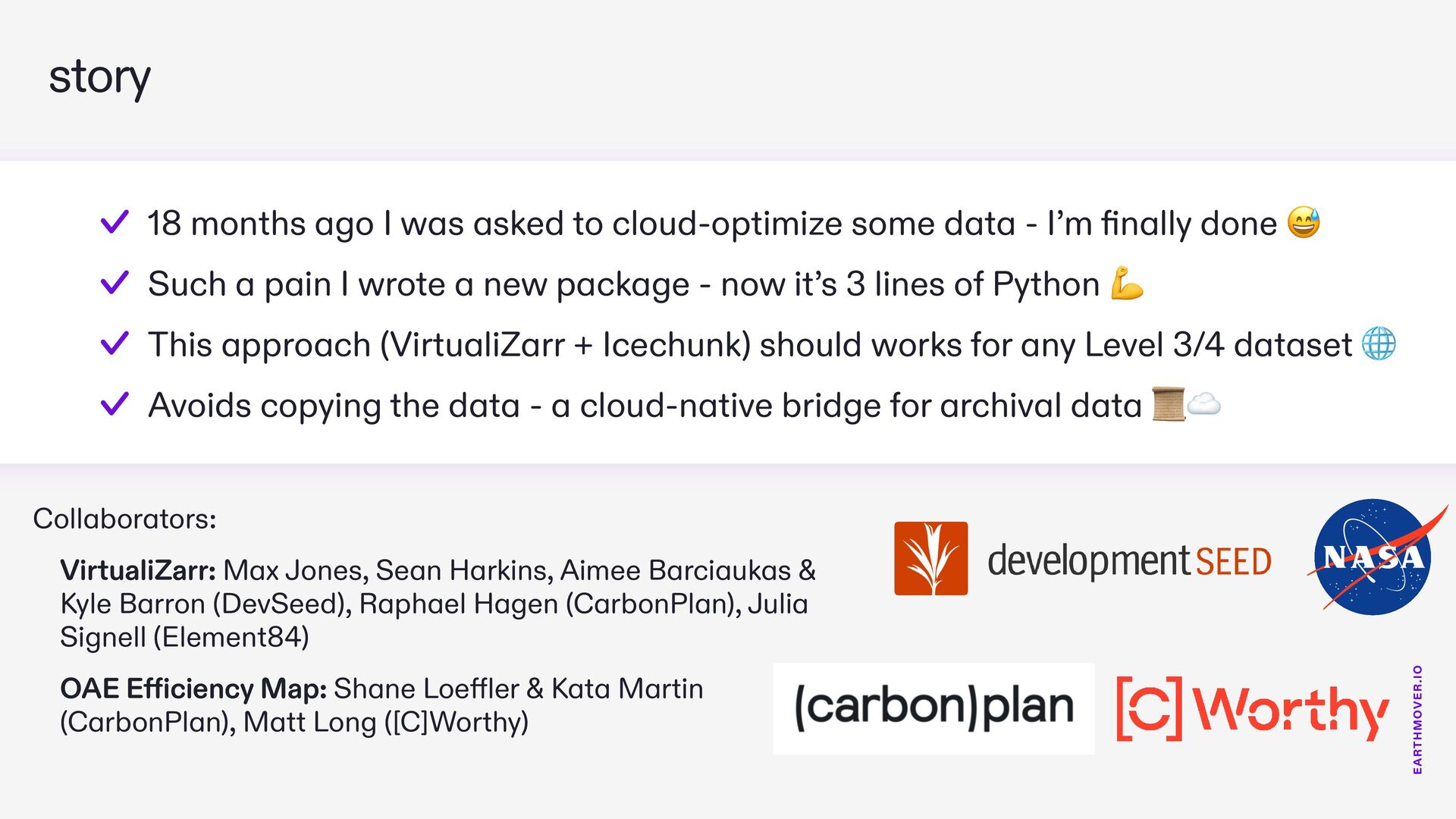
Task: Click checkmark beside 'This approach' line
Action: coord(115,344)
